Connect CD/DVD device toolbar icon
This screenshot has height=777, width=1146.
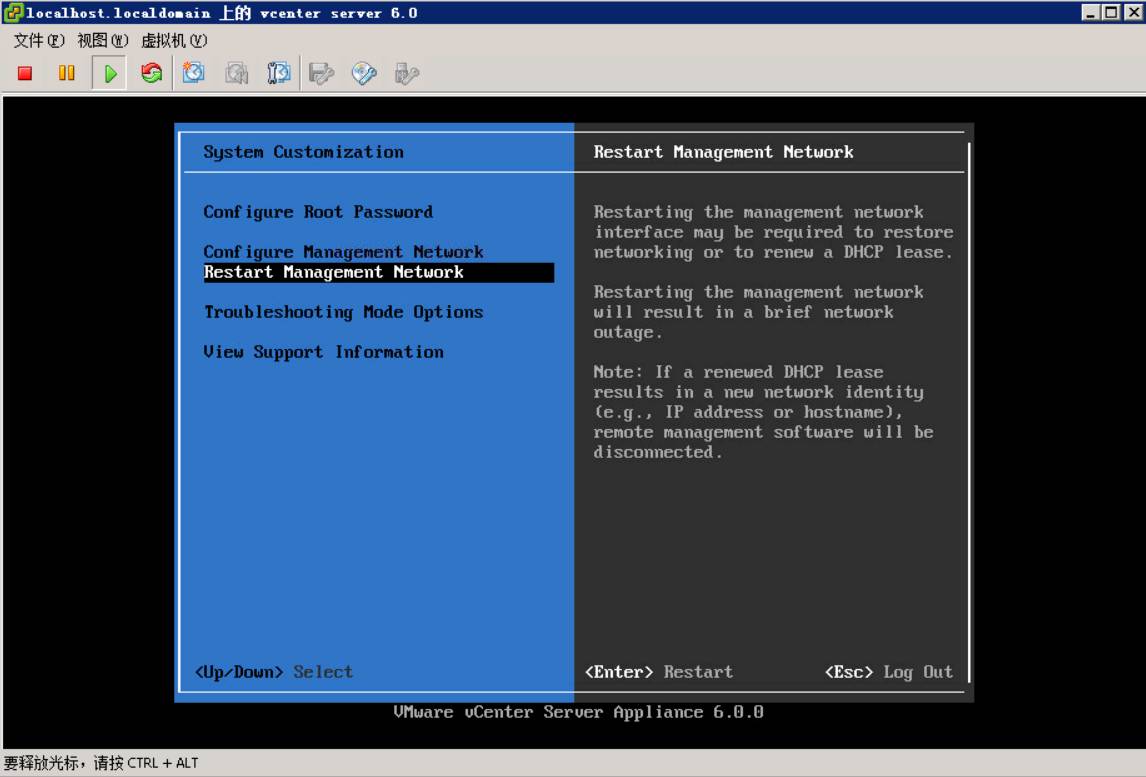point(363,73)
